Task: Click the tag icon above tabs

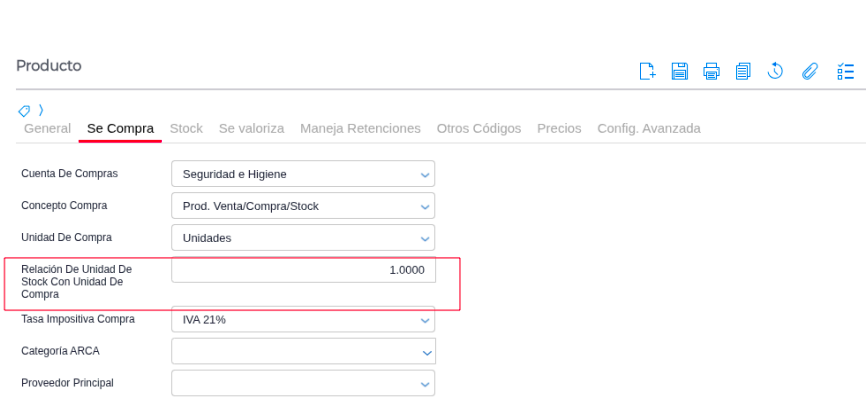Action: point(24,110)
